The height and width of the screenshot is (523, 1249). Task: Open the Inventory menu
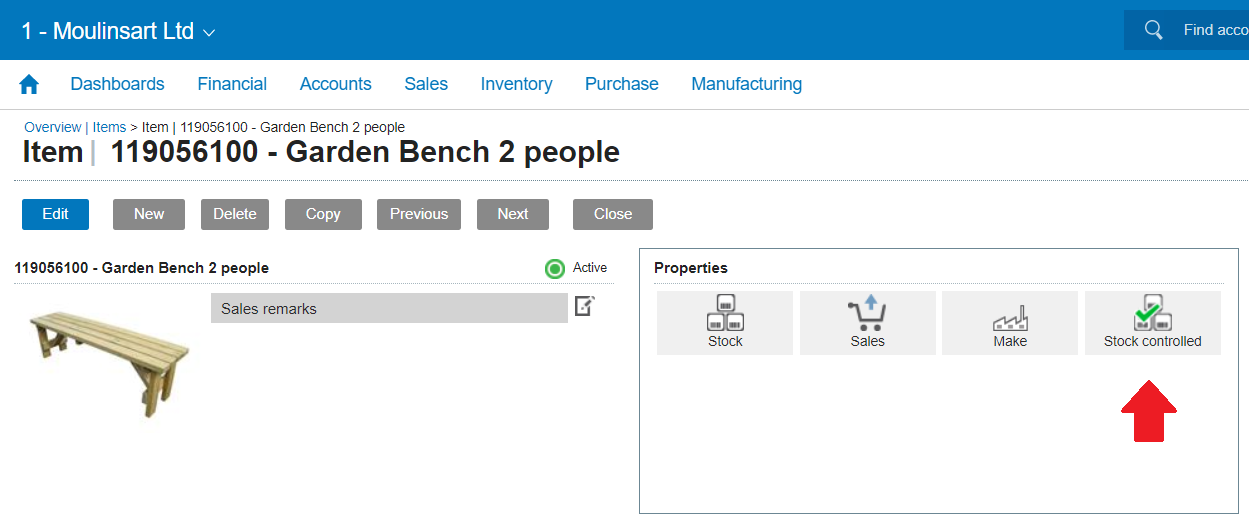tap(516, 84)
